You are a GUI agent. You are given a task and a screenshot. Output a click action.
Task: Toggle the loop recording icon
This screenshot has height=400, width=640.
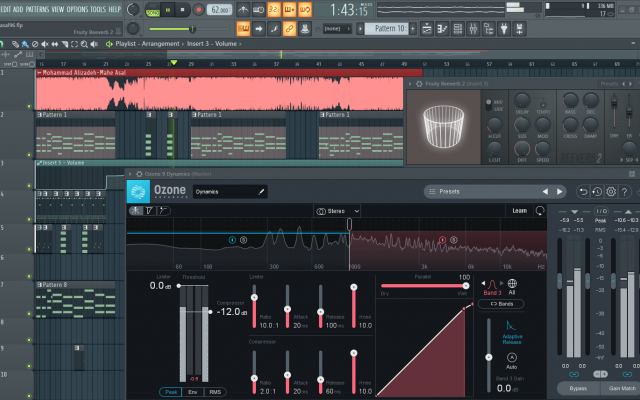coord(305,9)
